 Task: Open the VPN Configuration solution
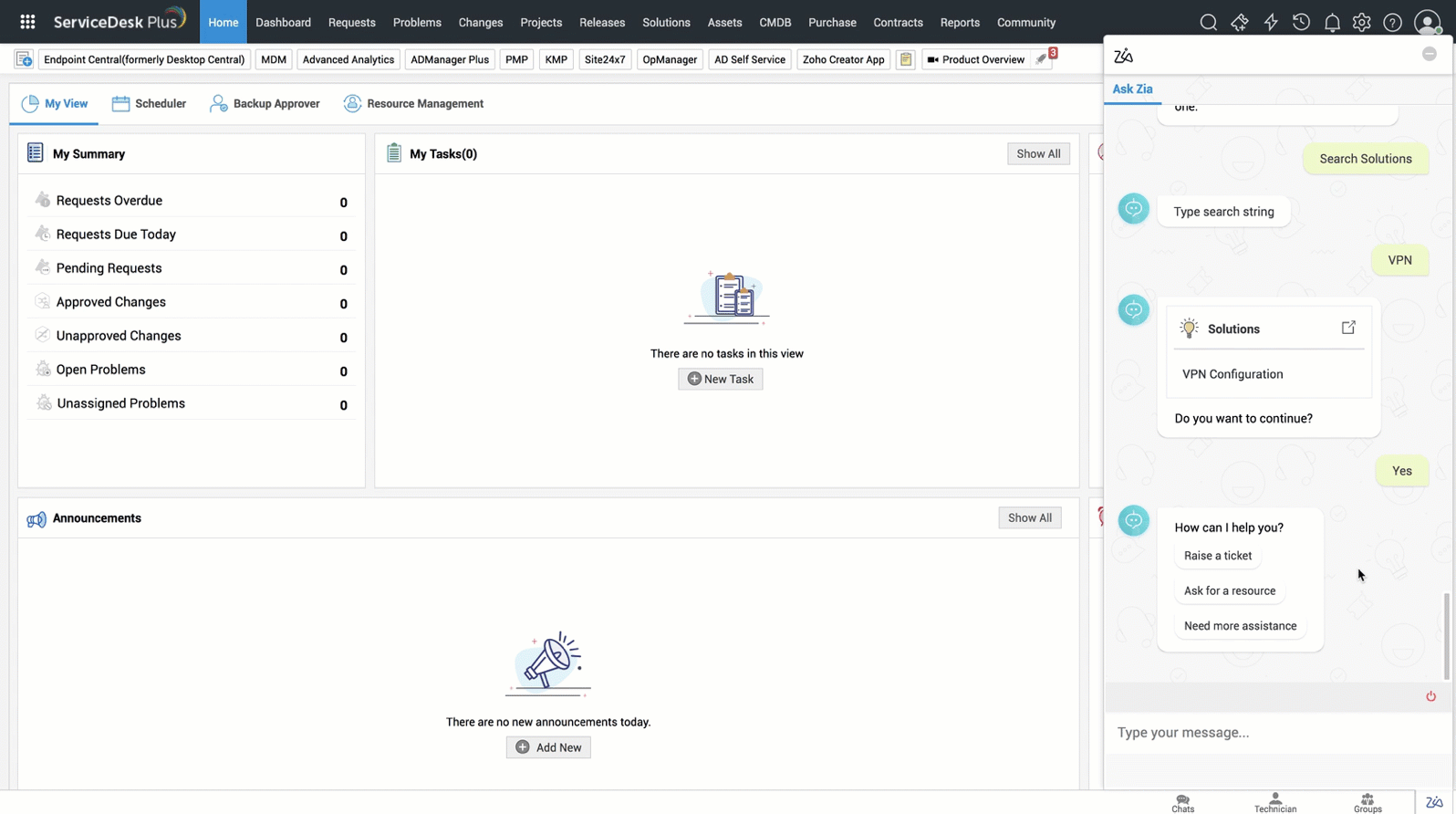(1232, 374)
